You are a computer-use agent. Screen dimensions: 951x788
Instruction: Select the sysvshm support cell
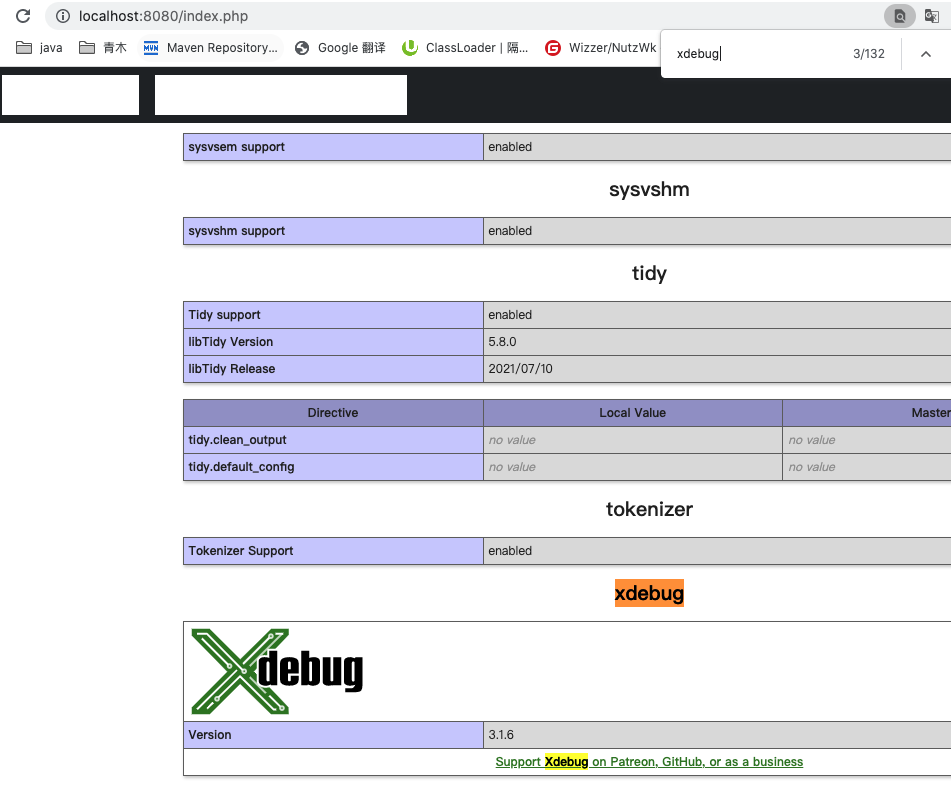pyautogui.click(x=333, y=231)
